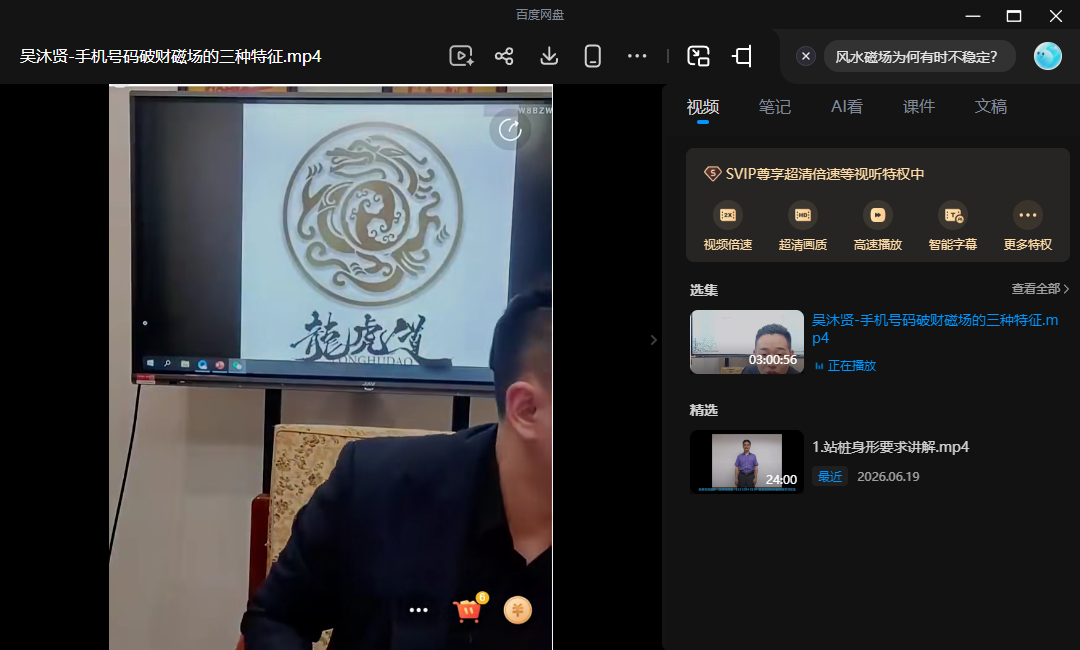Open the AI看 tab
Image resolution: width=1080 pixels, height=650 pixels.
[x=847, y=107]
